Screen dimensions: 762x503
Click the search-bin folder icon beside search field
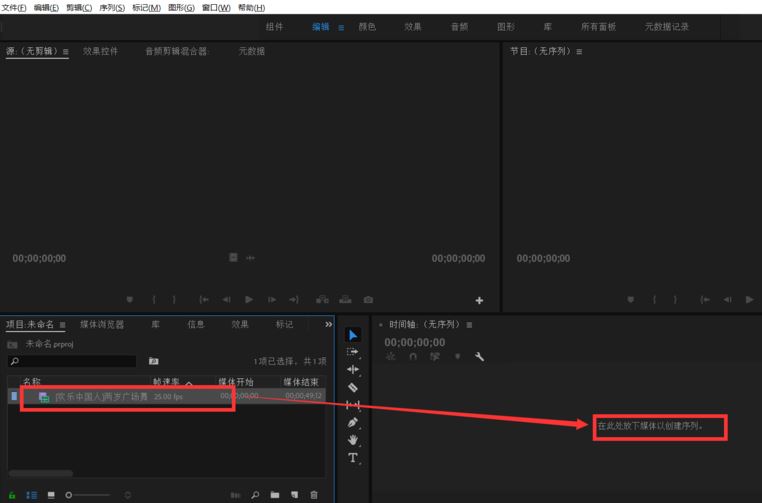(x=154, y=361)
